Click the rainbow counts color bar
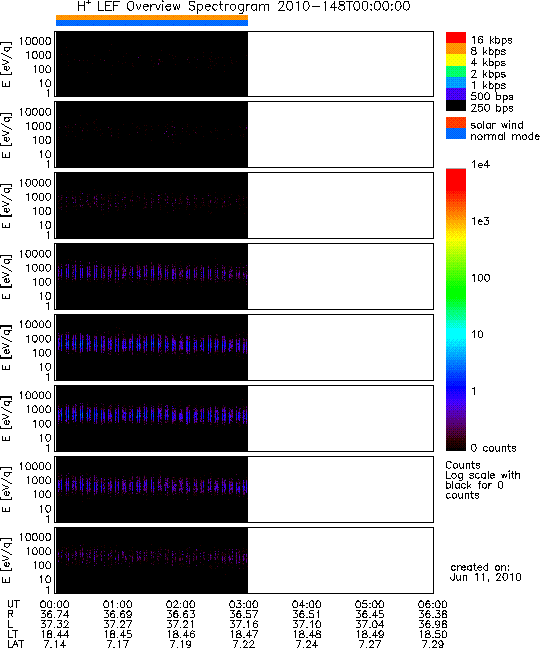This screenshot has width=540, height=648. 456,310
